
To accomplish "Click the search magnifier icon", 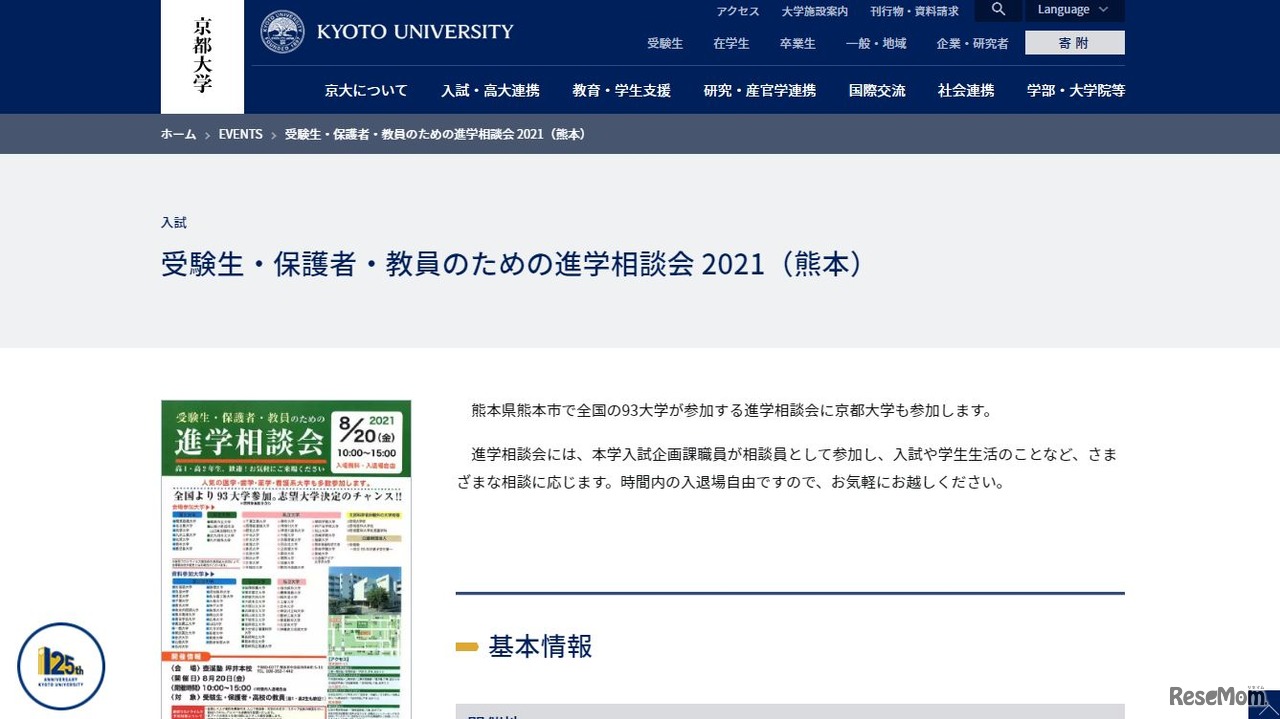I will click(x=998, y=10).
